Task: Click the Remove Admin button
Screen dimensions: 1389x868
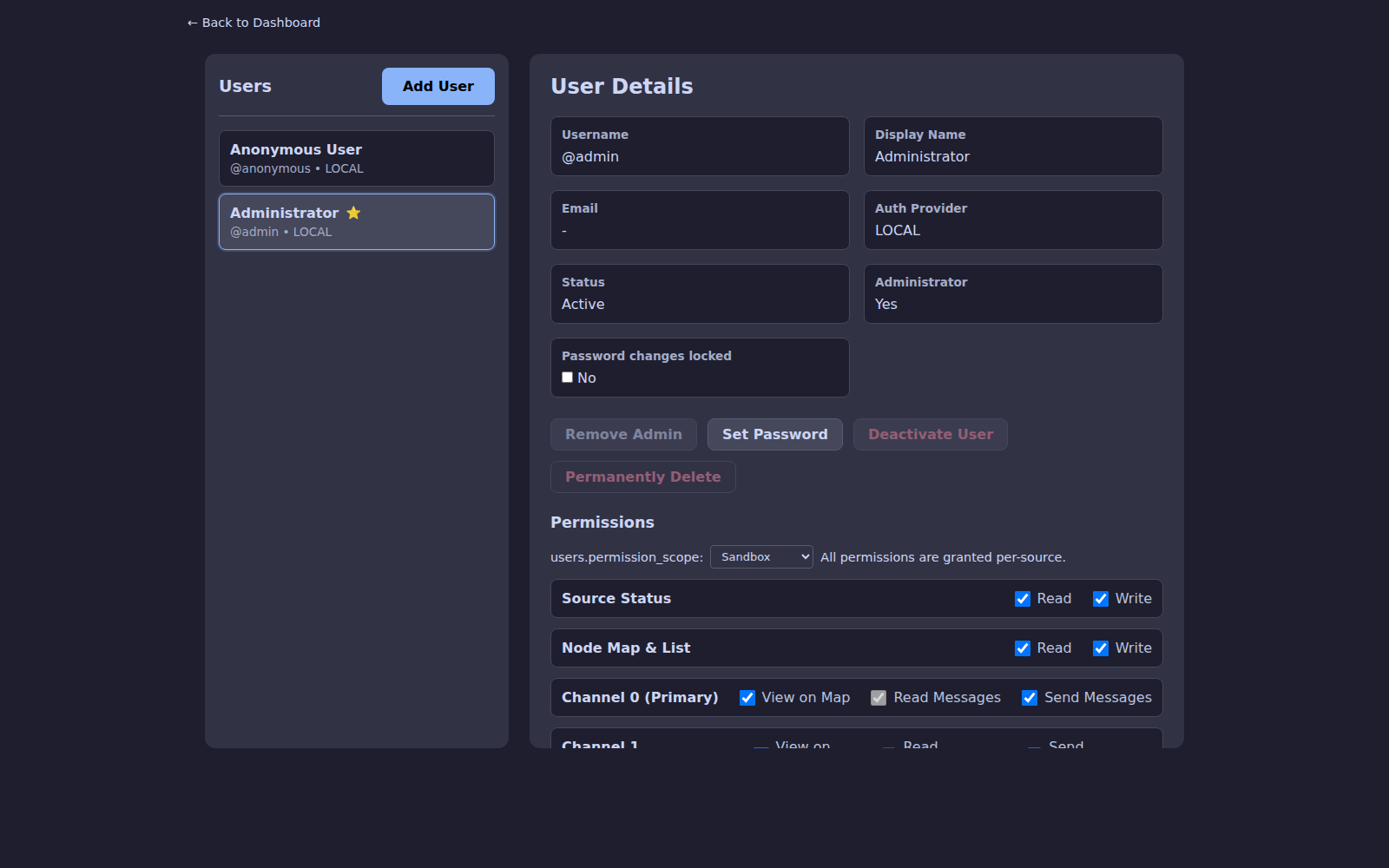Action: (622, 434)
